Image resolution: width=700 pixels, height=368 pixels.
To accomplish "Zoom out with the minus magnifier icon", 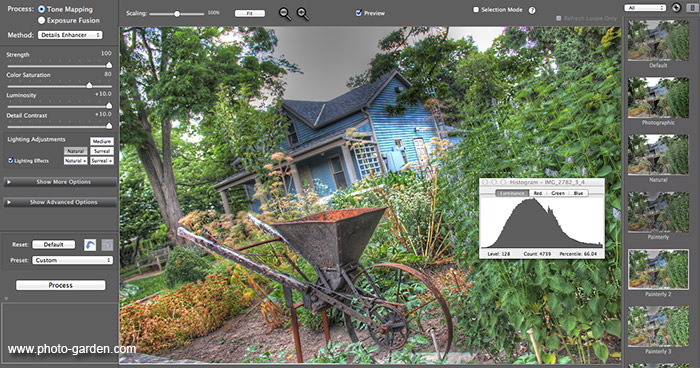I will pos(285,14).
